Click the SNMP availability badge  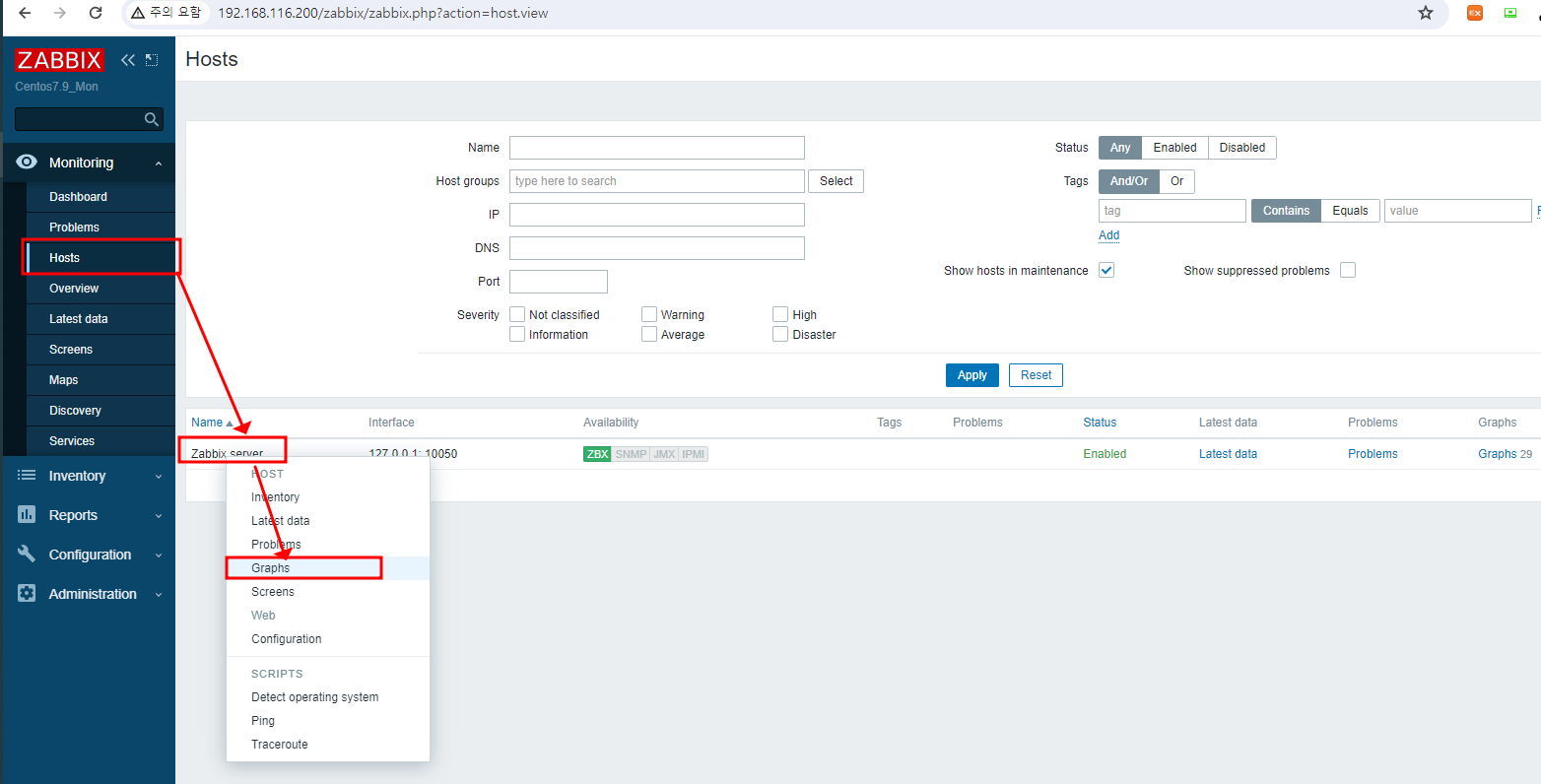tap(631, 454)
